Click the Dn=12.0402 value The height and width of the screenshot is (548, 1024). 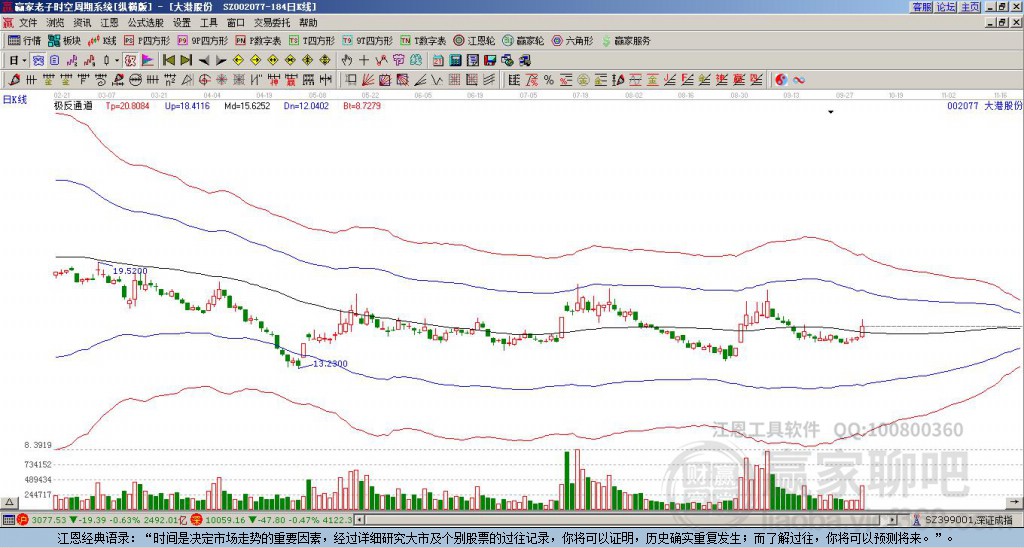pyautogui.click(x=306, y=106)
